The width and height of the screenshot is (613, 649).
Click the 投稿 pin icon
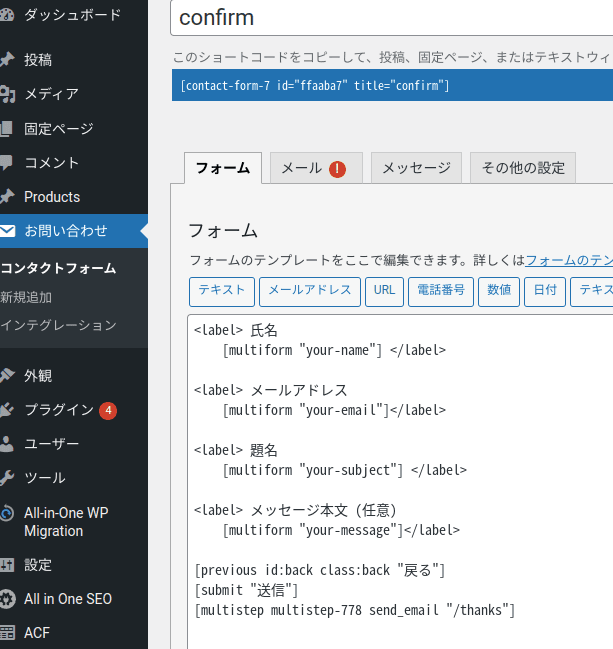point(7,60)
